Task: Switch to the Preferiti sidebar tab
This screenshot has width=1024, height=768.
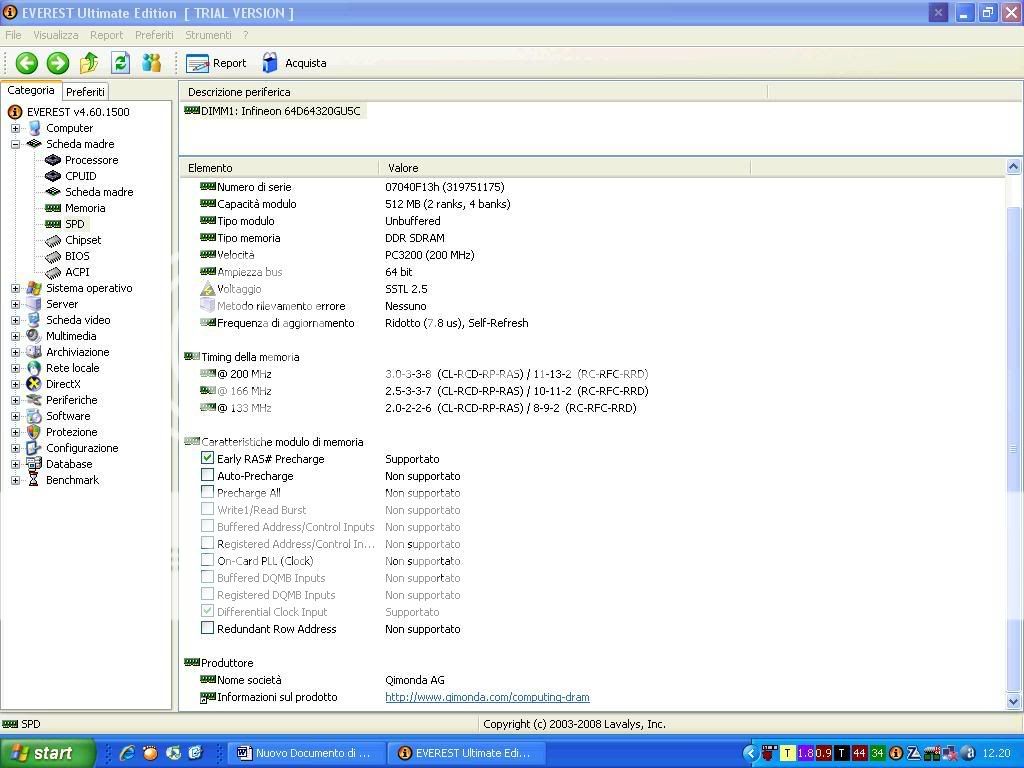Action: tap(85, 92)
